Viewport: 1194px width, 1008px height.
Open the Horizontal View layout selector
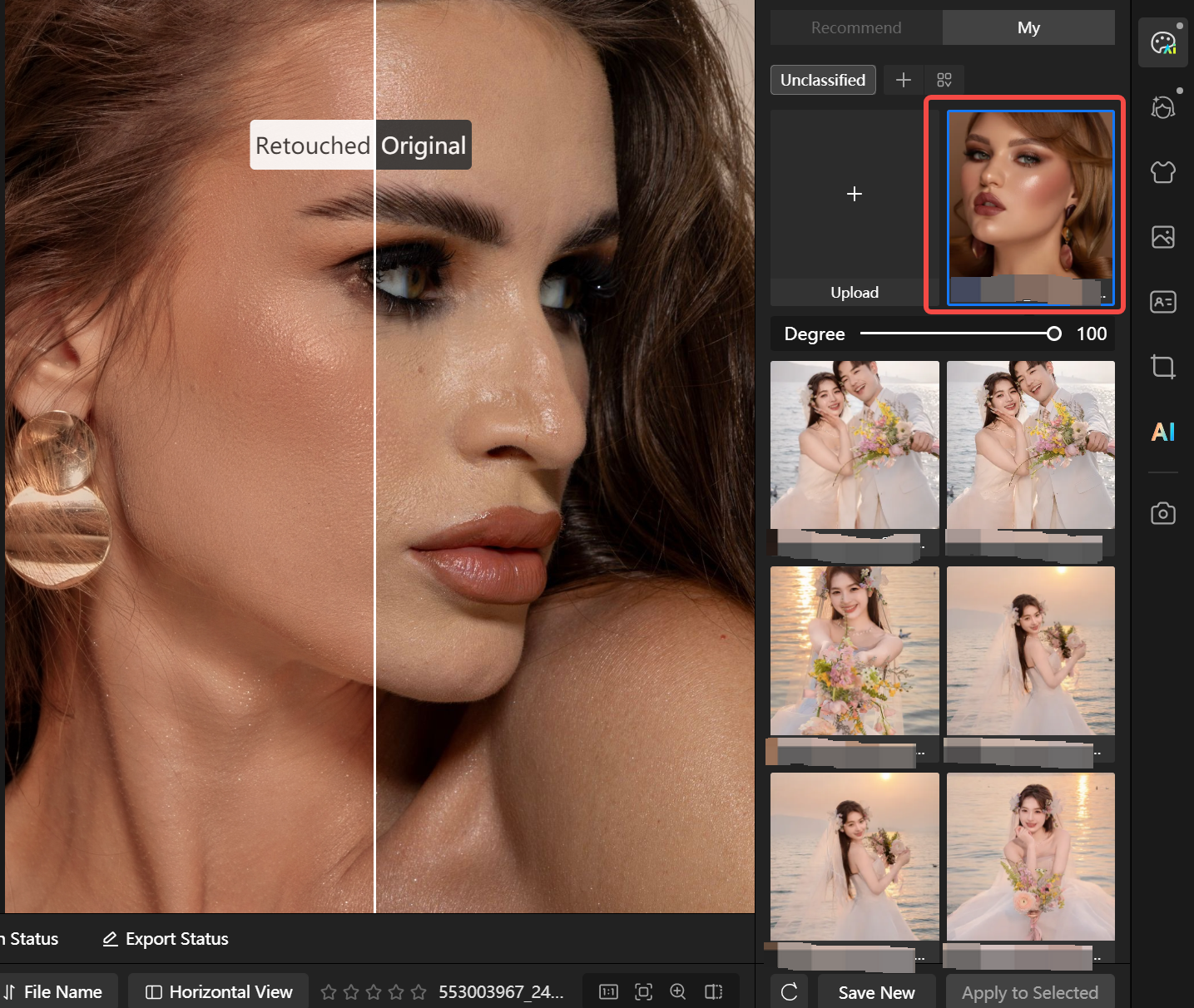pos(219,991)
